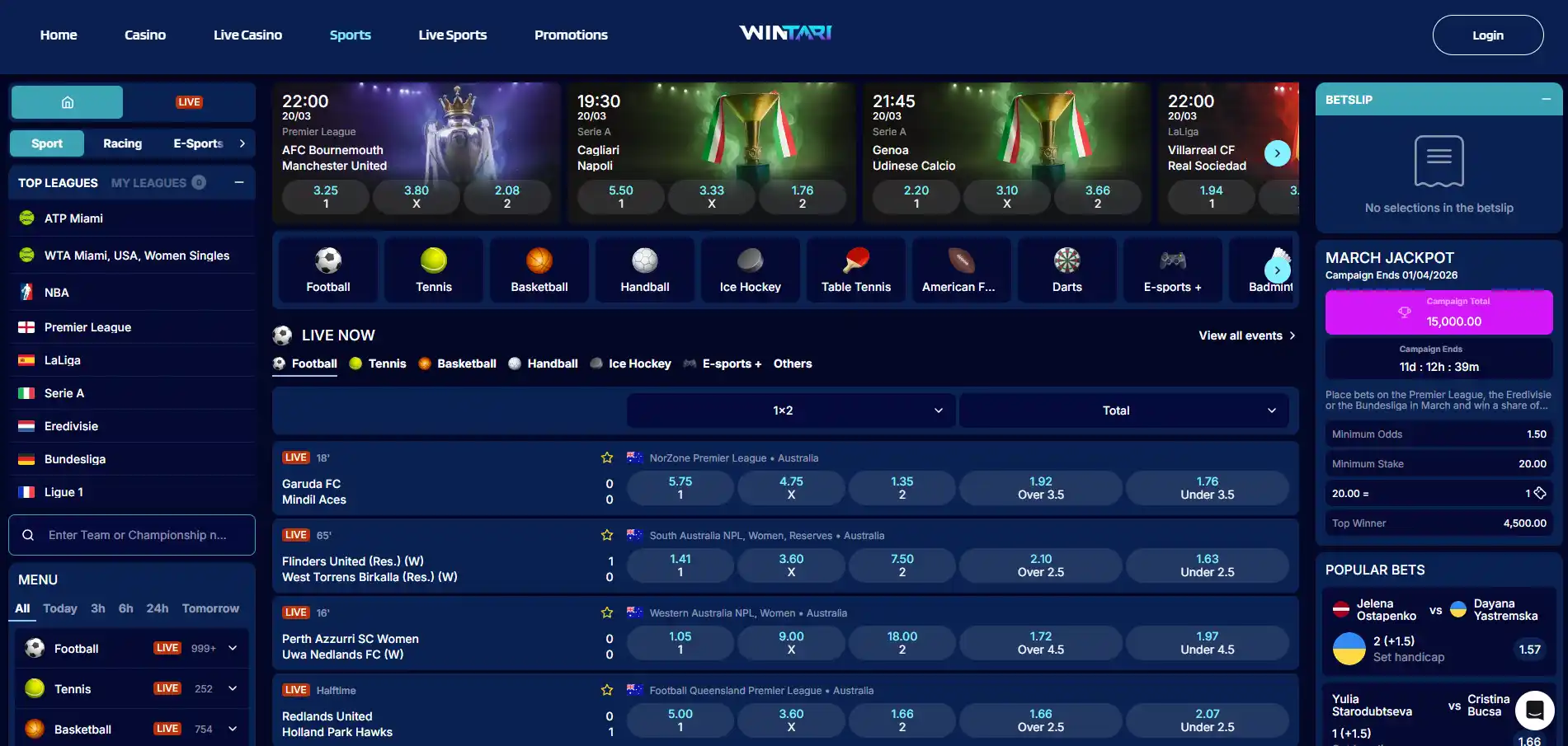Focus the team or championship search field
The height and width of the screenshot is (746, 1568).
[x=132, y=535]
